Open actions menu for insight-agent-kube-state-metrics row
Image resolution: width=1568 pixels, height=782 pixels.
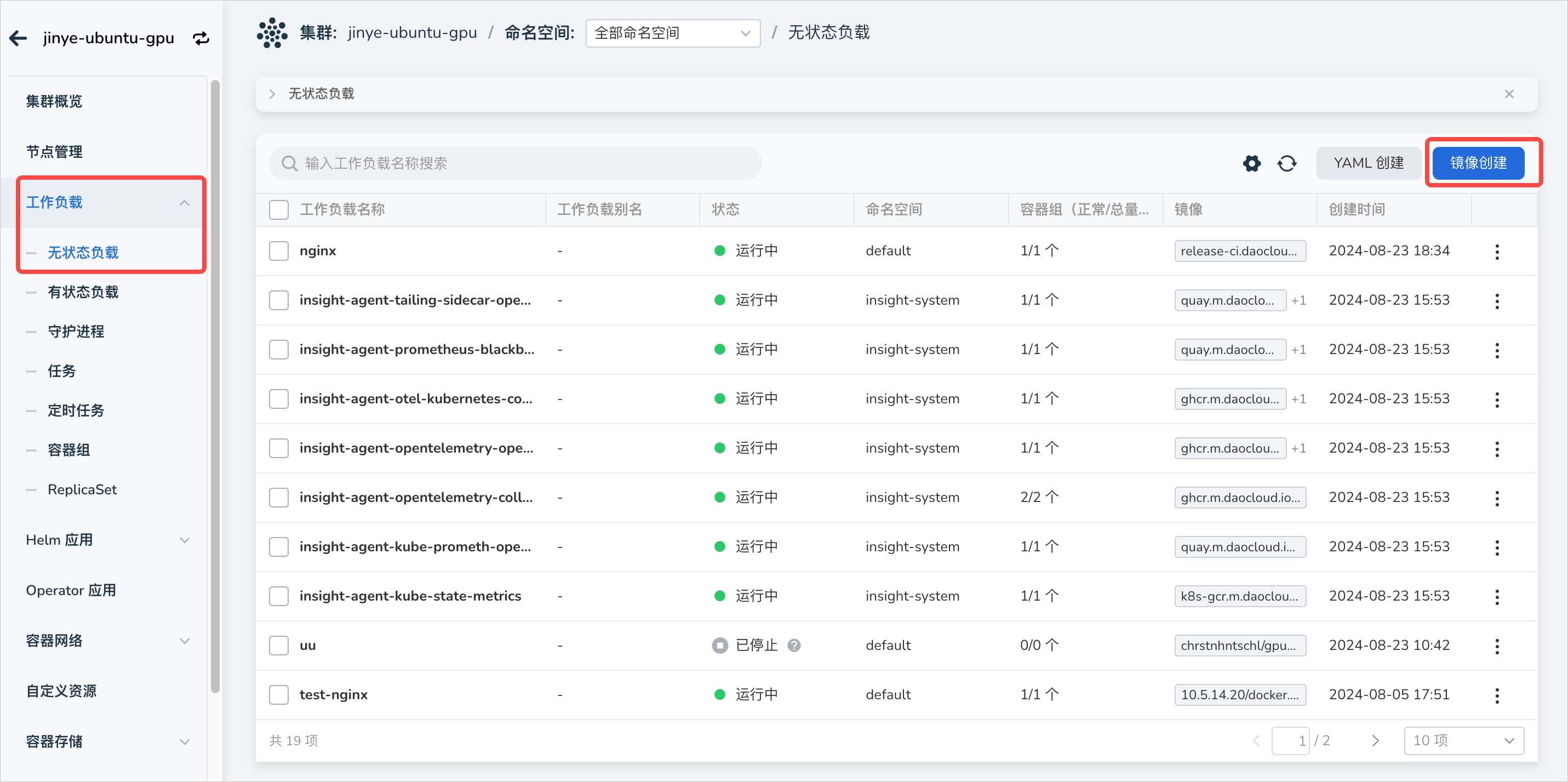pyautogui.click(x=1497, y=596)
